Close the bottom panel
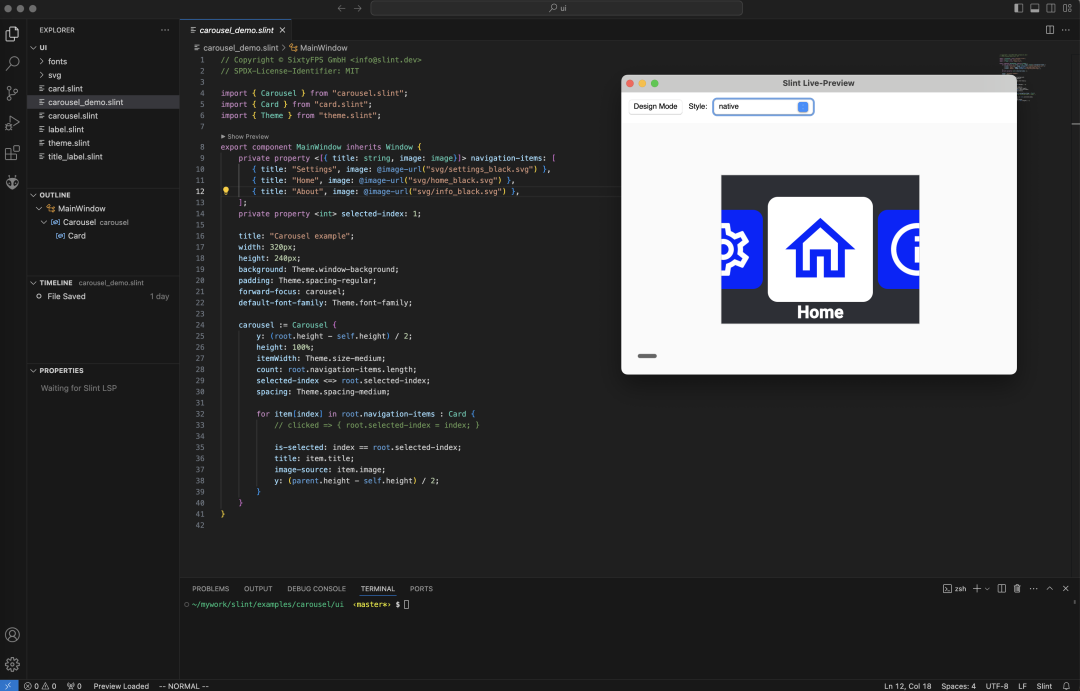The height and width of the screenshot is (691, 1080). point(1066,588)
